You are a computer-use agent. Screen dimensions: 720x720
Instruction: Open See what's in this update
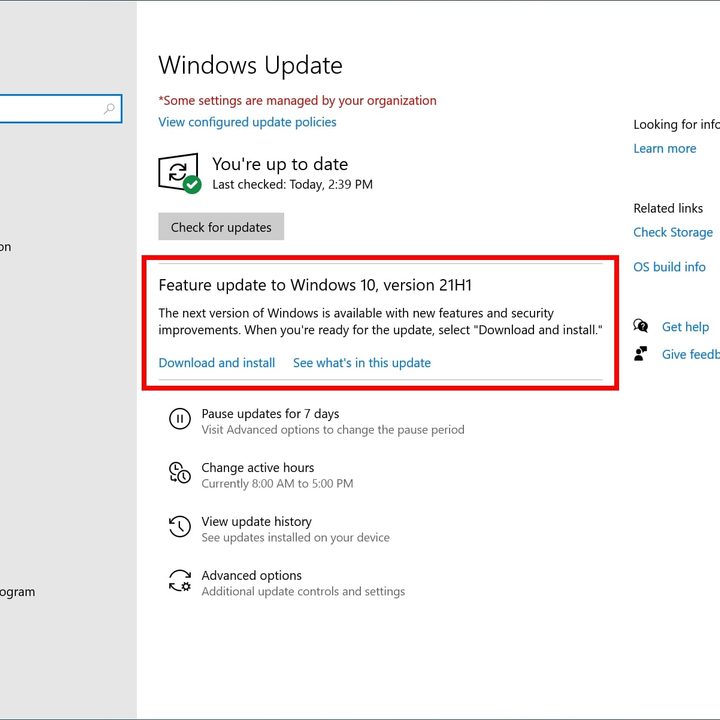pyautogui.click(x=362, y=363)
